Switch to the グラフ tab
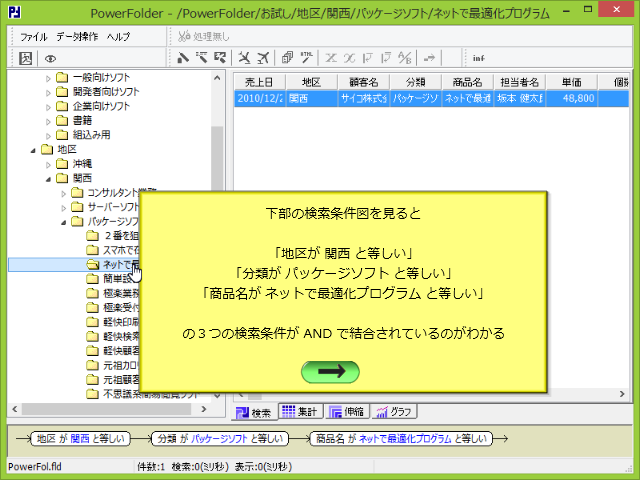Image resolution: width=640 pixels, height=480 pixels. 394,411
